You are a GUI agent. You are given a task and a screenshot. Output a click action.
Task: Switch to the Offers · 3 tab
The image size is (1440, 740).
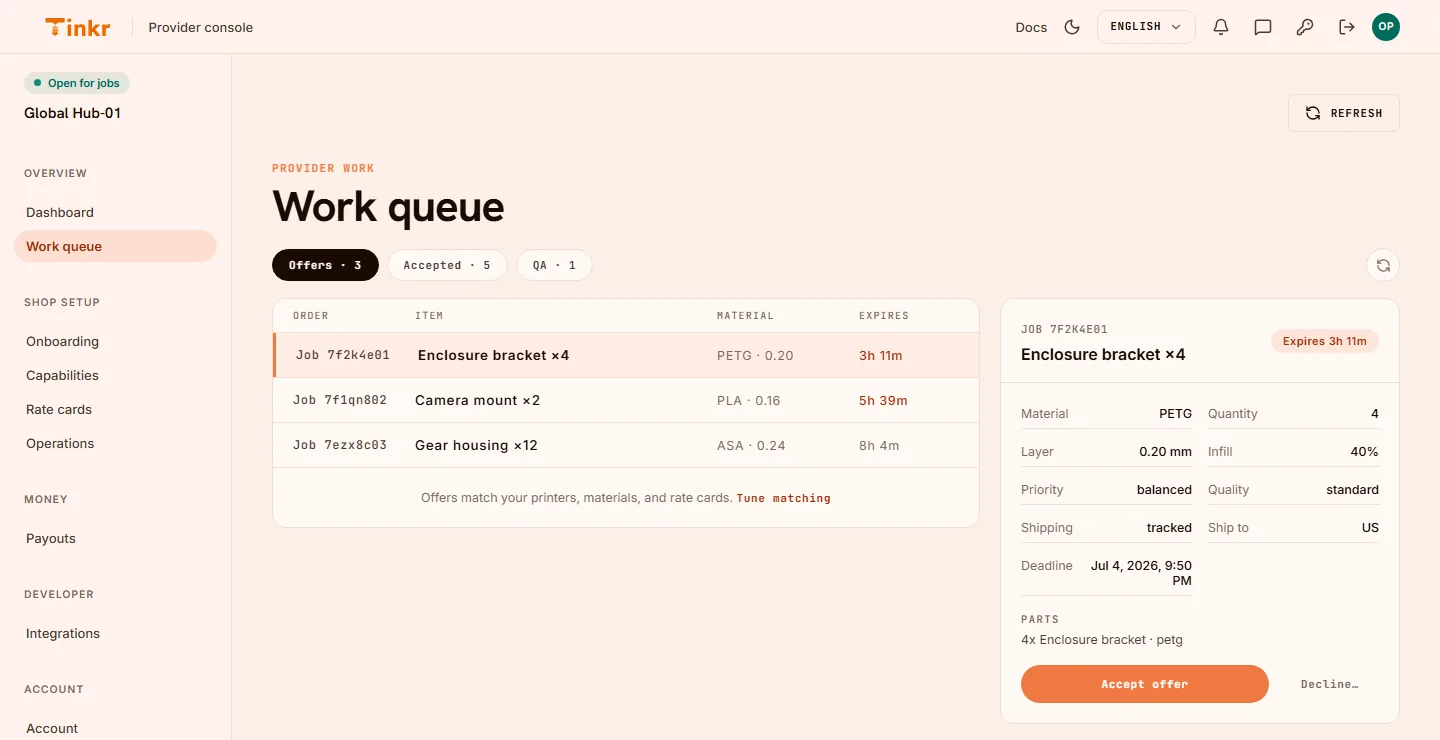click(x=325, y=265)
